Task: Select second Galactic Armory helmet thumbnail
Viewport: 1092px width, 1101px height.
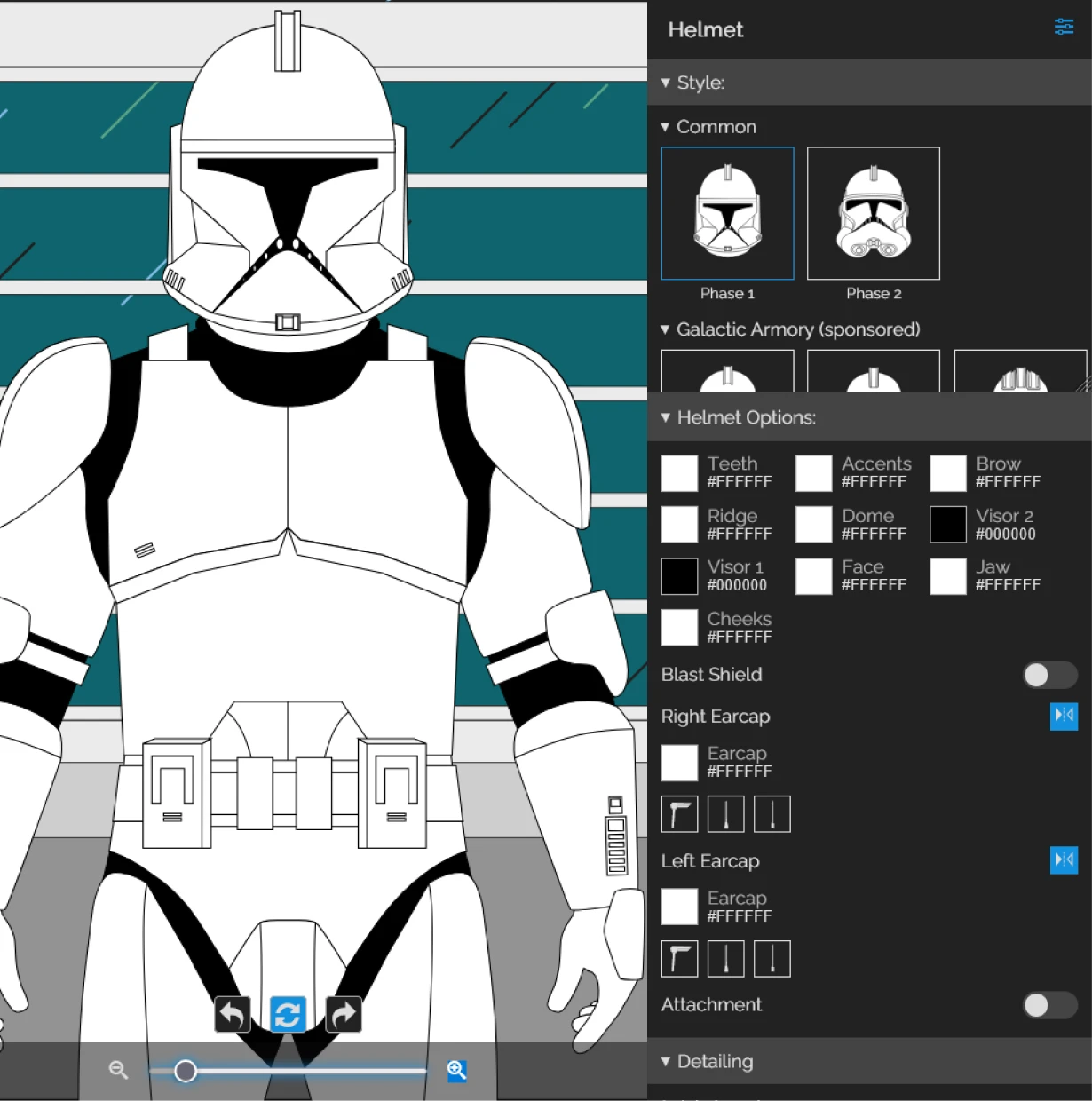Action: tap(874, 371)
